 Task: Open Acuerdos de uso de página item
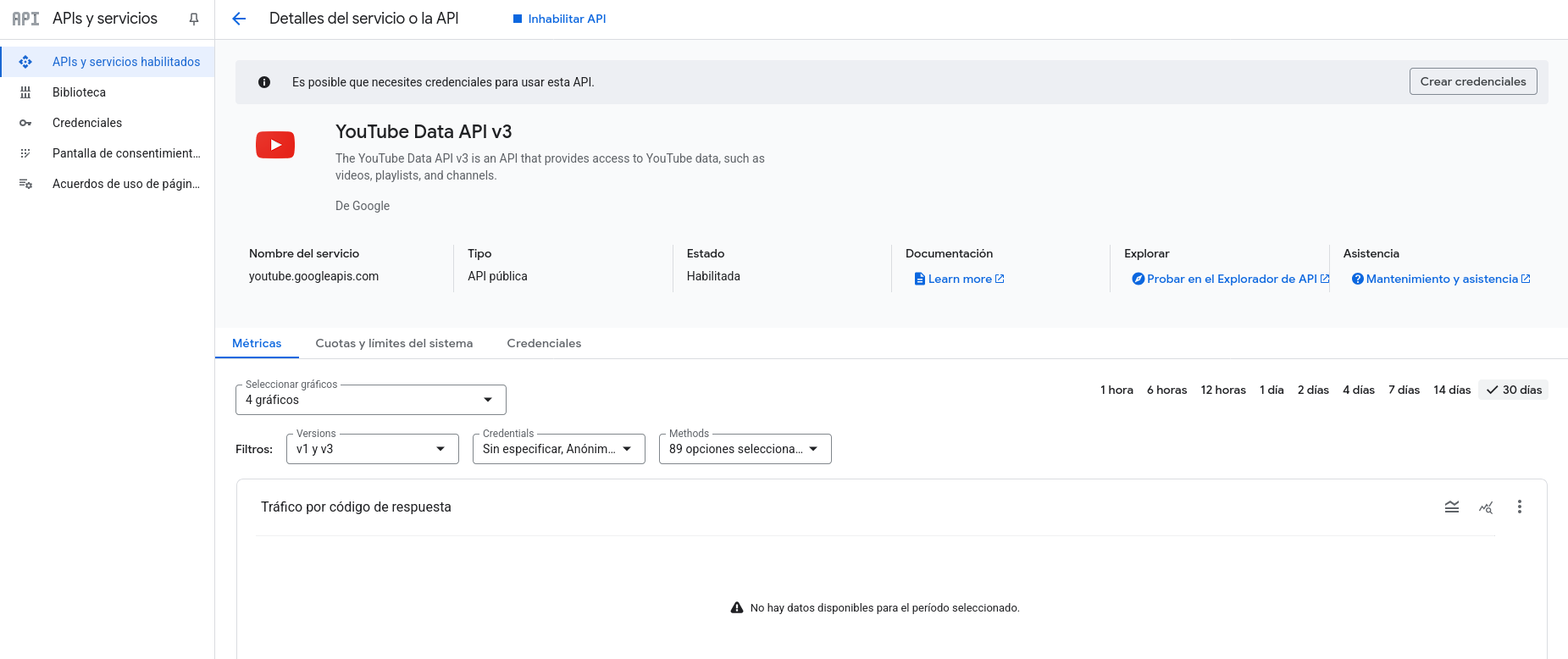(108, 184)
